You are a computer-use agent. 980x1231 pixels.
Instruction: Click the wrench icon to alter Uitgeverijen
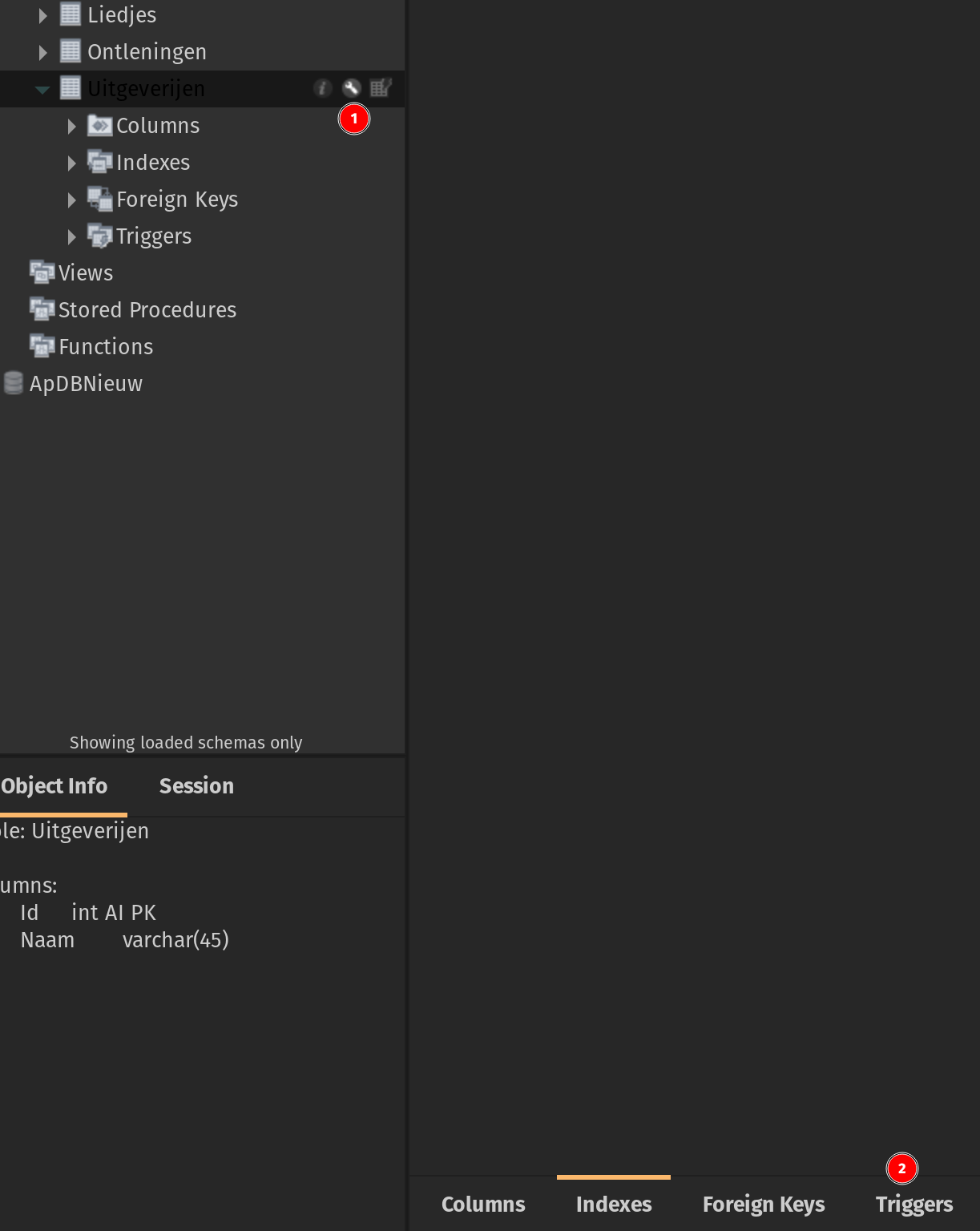tap(351, 88)
